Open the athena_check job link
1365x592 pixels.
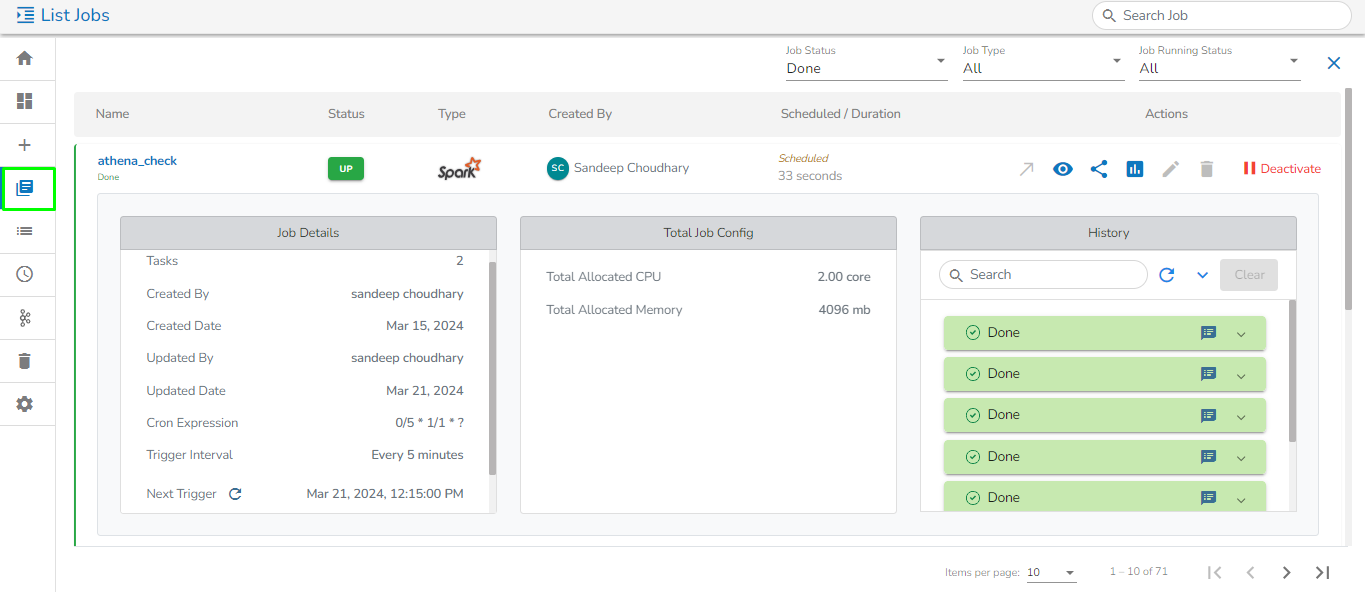tap(137, 161)
